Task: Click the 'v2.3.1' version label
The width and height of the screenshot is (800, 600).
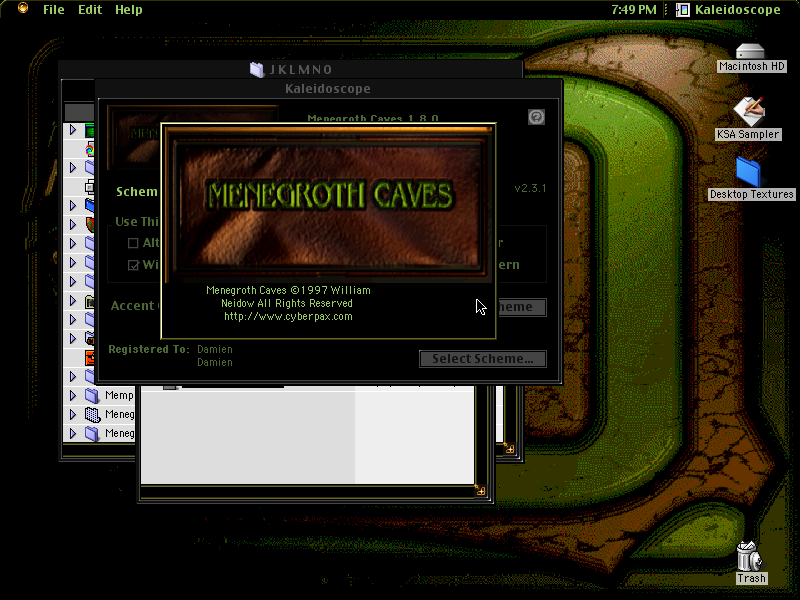Action: 530,188
